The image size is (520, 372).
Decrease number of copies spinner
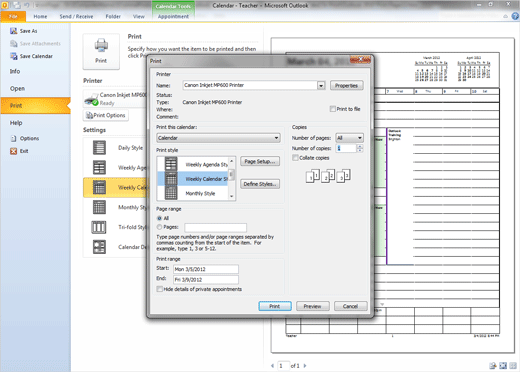[x=360, y=150]
